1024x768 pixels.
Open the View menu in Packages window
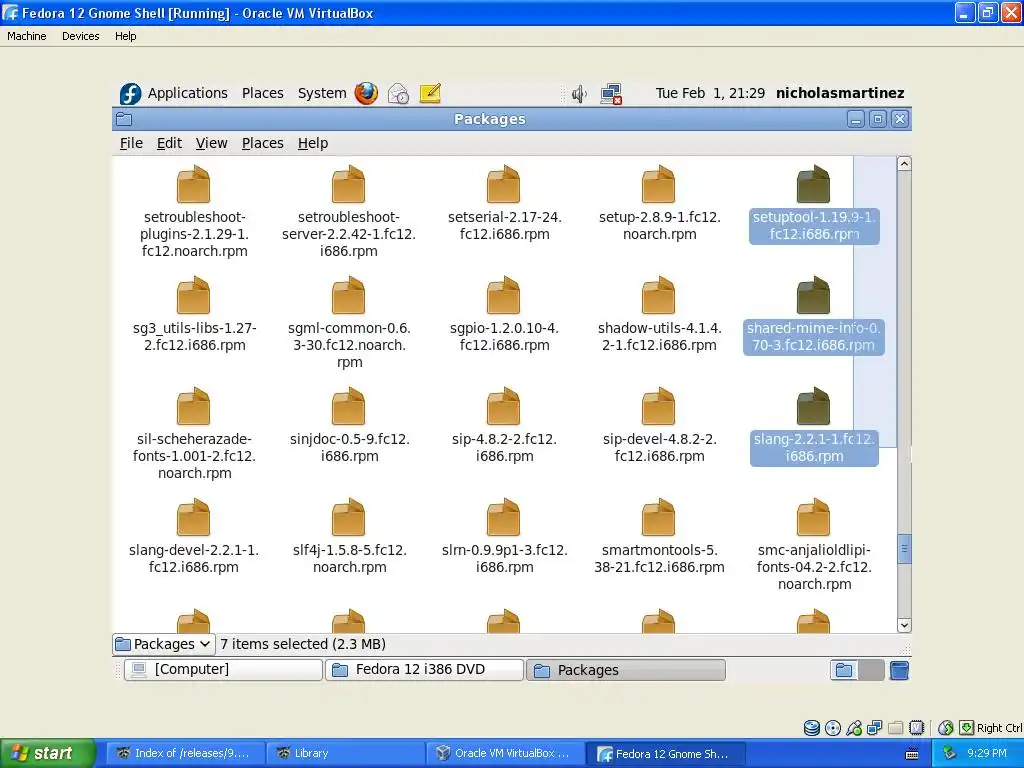click(x=212, y=143)
